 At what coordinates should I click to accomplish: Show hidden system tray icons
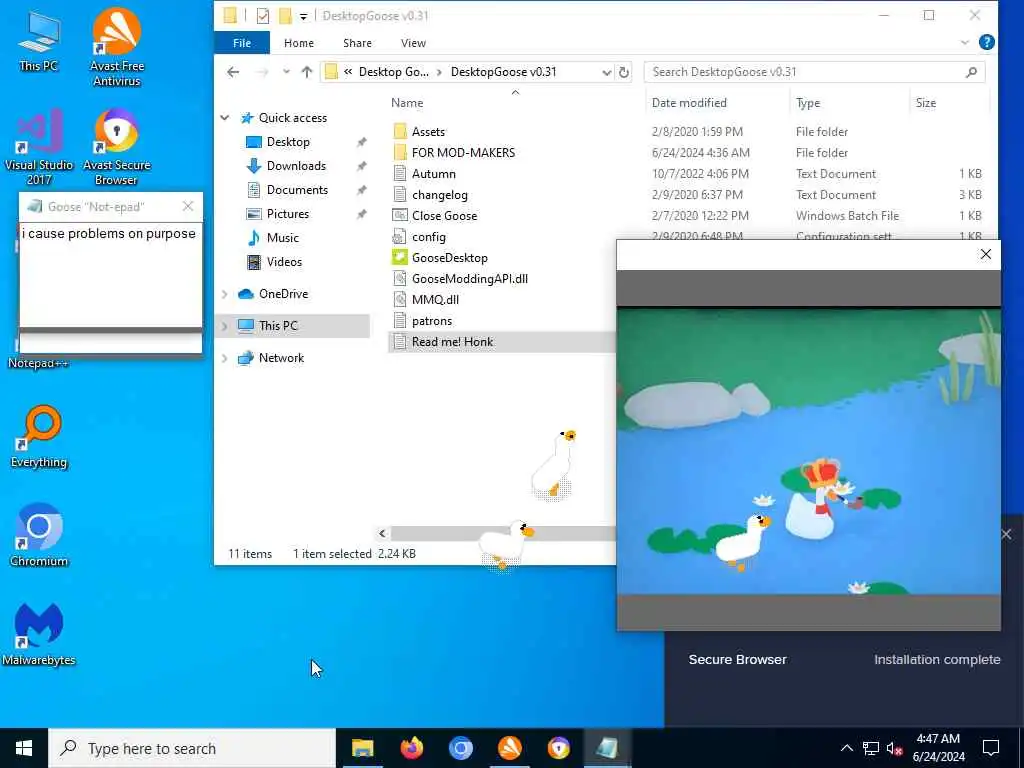pyautogui.click(x=846, y=748)
